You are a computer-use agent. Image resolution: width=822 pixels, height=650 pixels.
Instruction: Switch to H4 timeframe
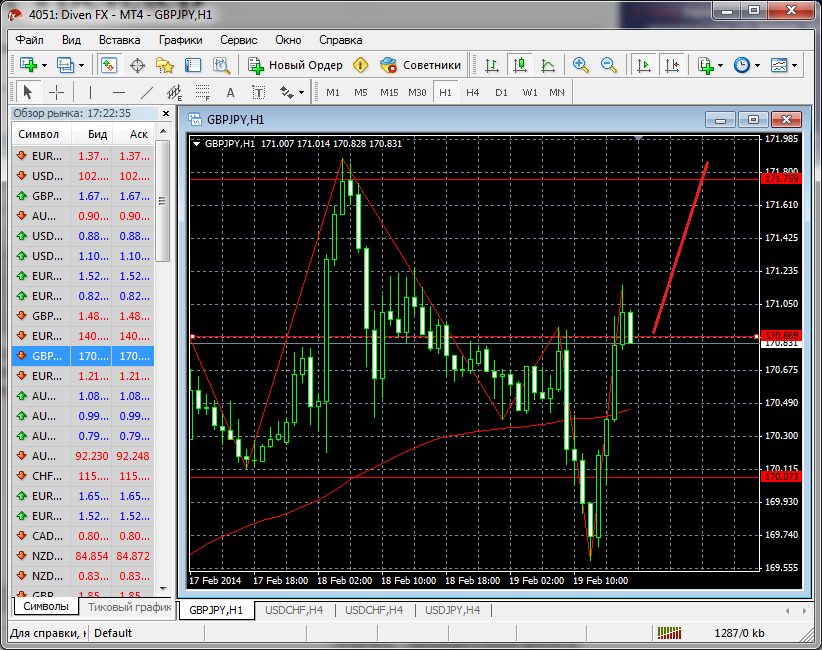[x=473, y=93]
